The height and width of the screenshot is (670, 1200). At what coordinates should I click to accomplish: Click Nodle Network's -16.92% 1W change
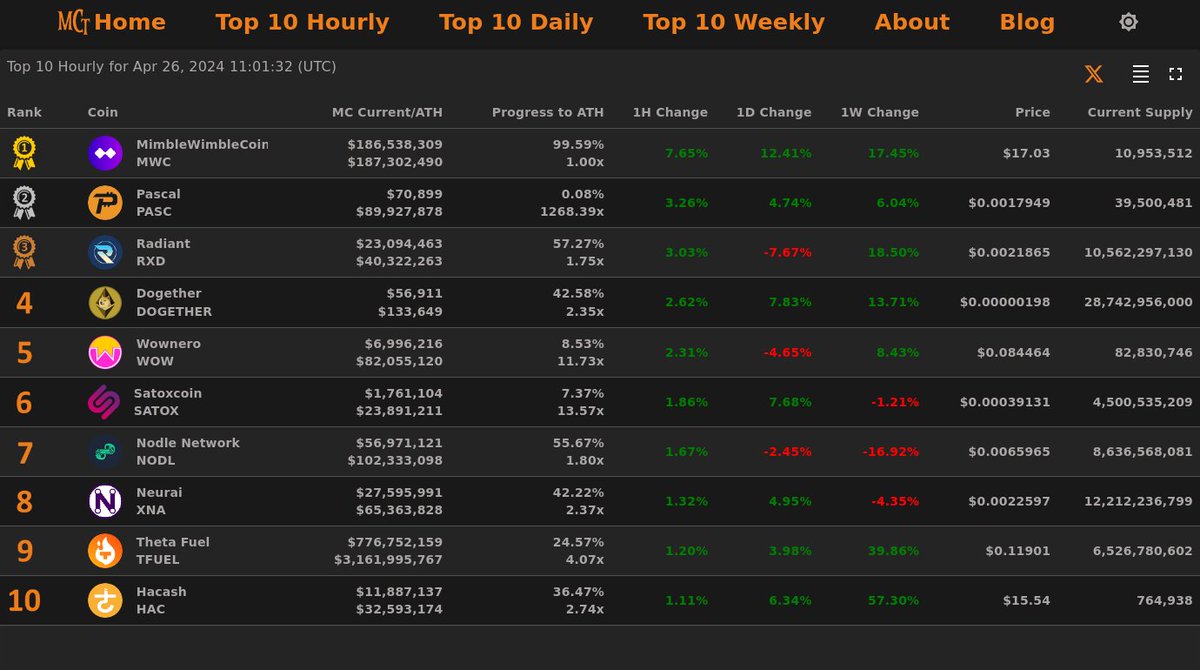click(890, 452)
